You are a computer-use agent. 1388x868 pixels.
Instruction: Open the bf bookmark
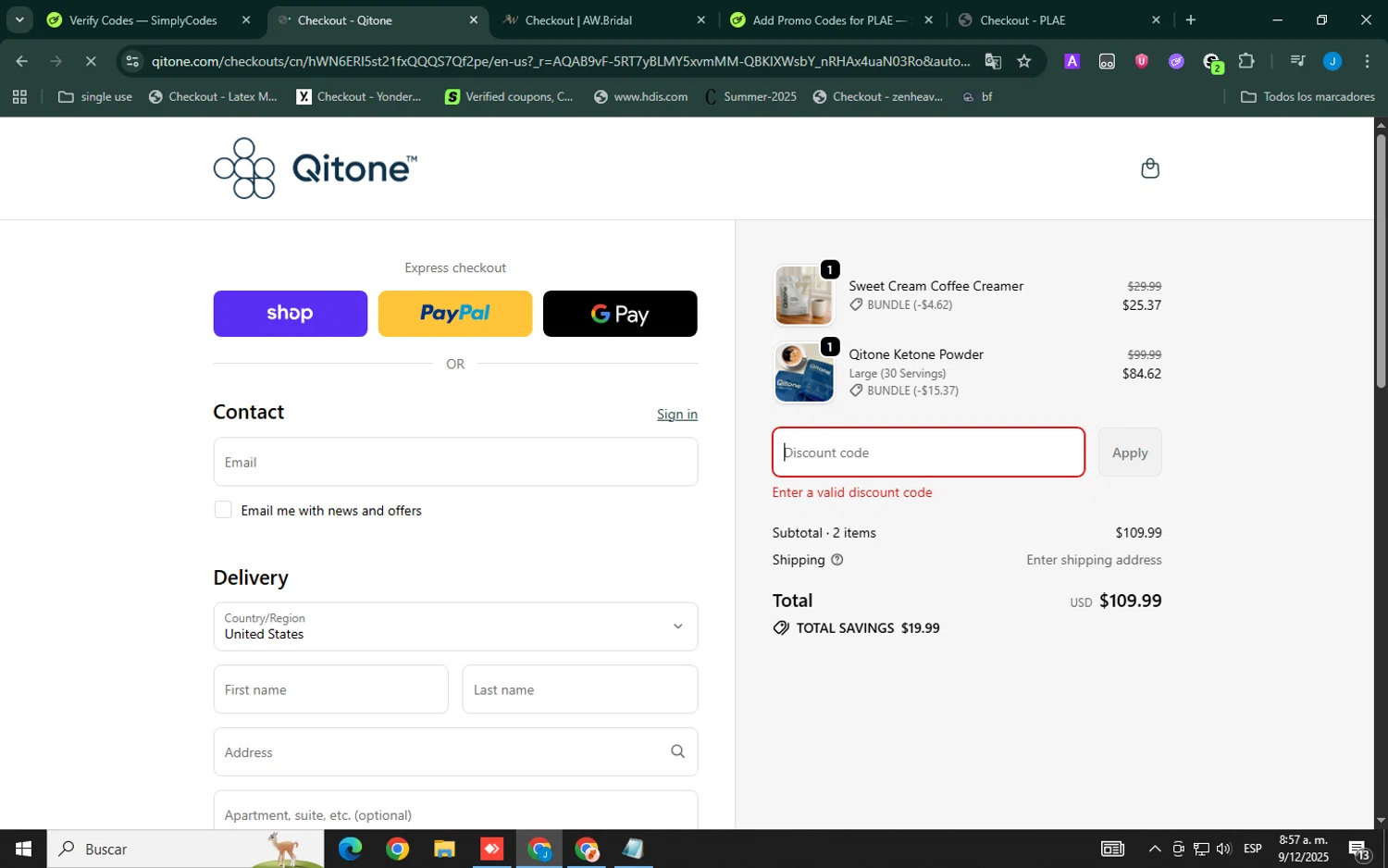pyautogui.click(x=977, y=96)
